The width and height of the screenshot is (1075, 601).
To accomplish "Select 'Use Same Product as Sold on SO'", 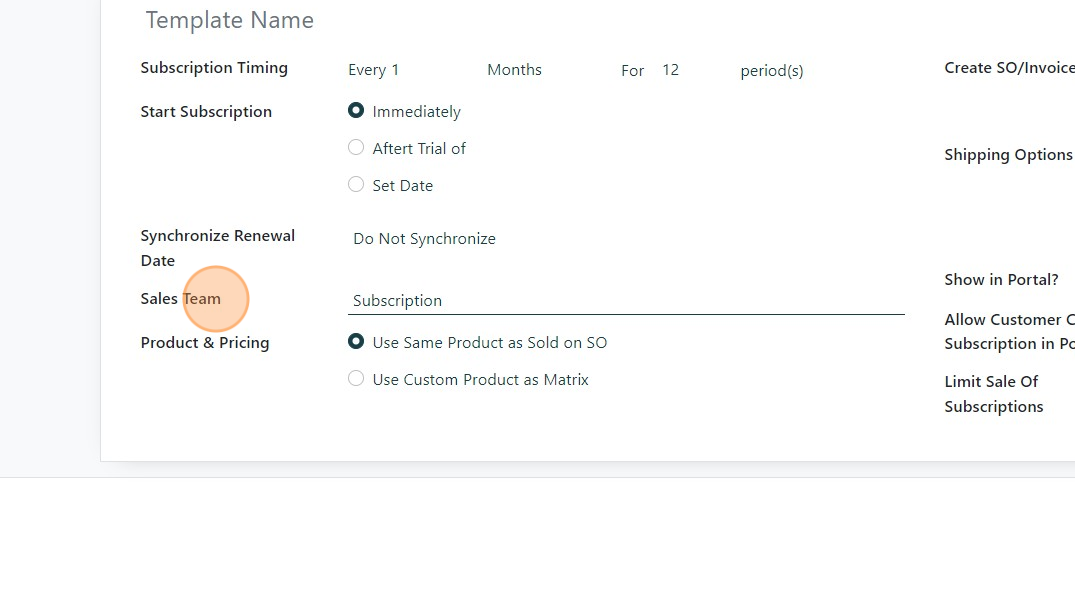I will [356, 342].
